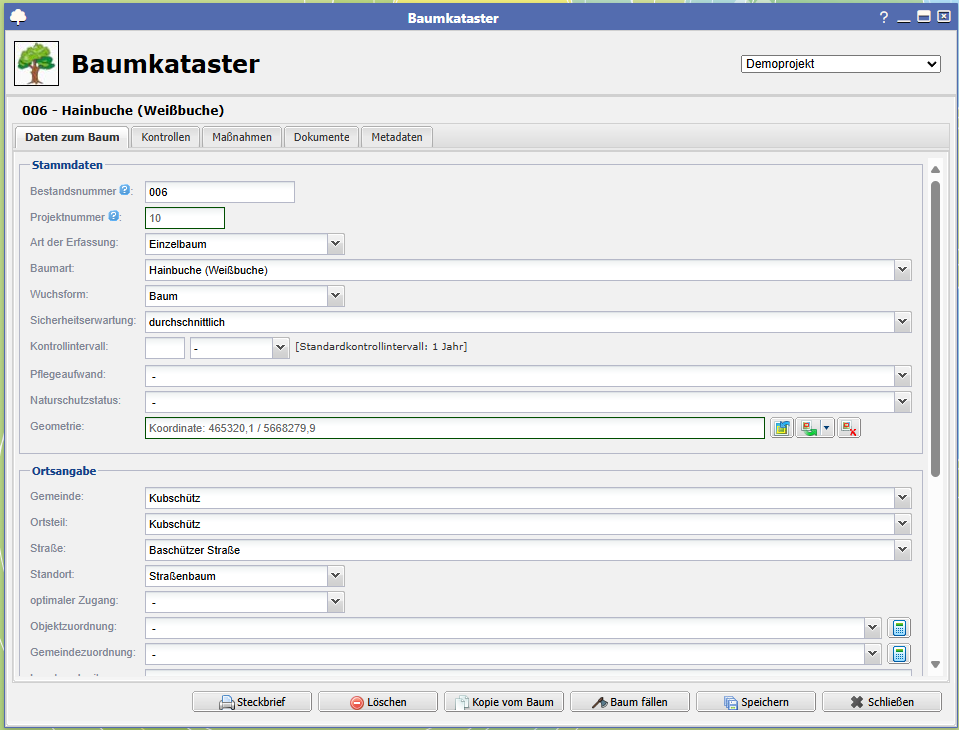The height and width of the screenshot is (730, 959).
Task: Open the Maßnahmen tab
Action: (242, 137)
